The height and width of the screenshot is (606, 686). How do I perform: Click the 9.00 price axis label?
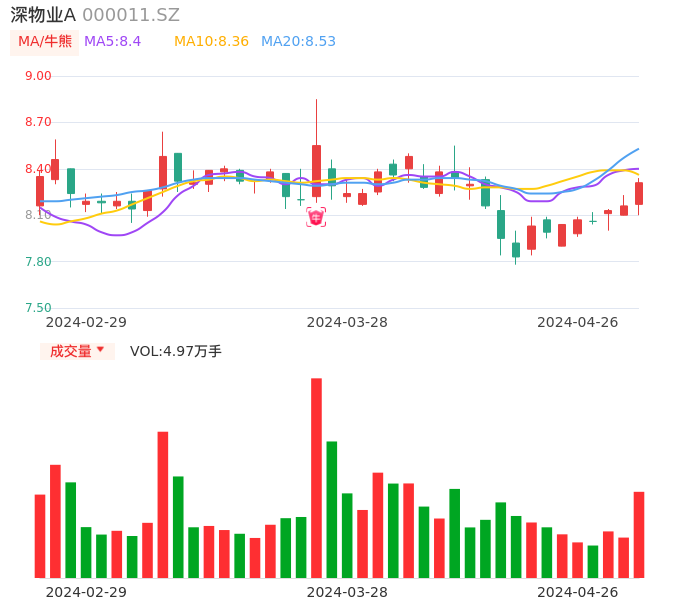point(37,76)
